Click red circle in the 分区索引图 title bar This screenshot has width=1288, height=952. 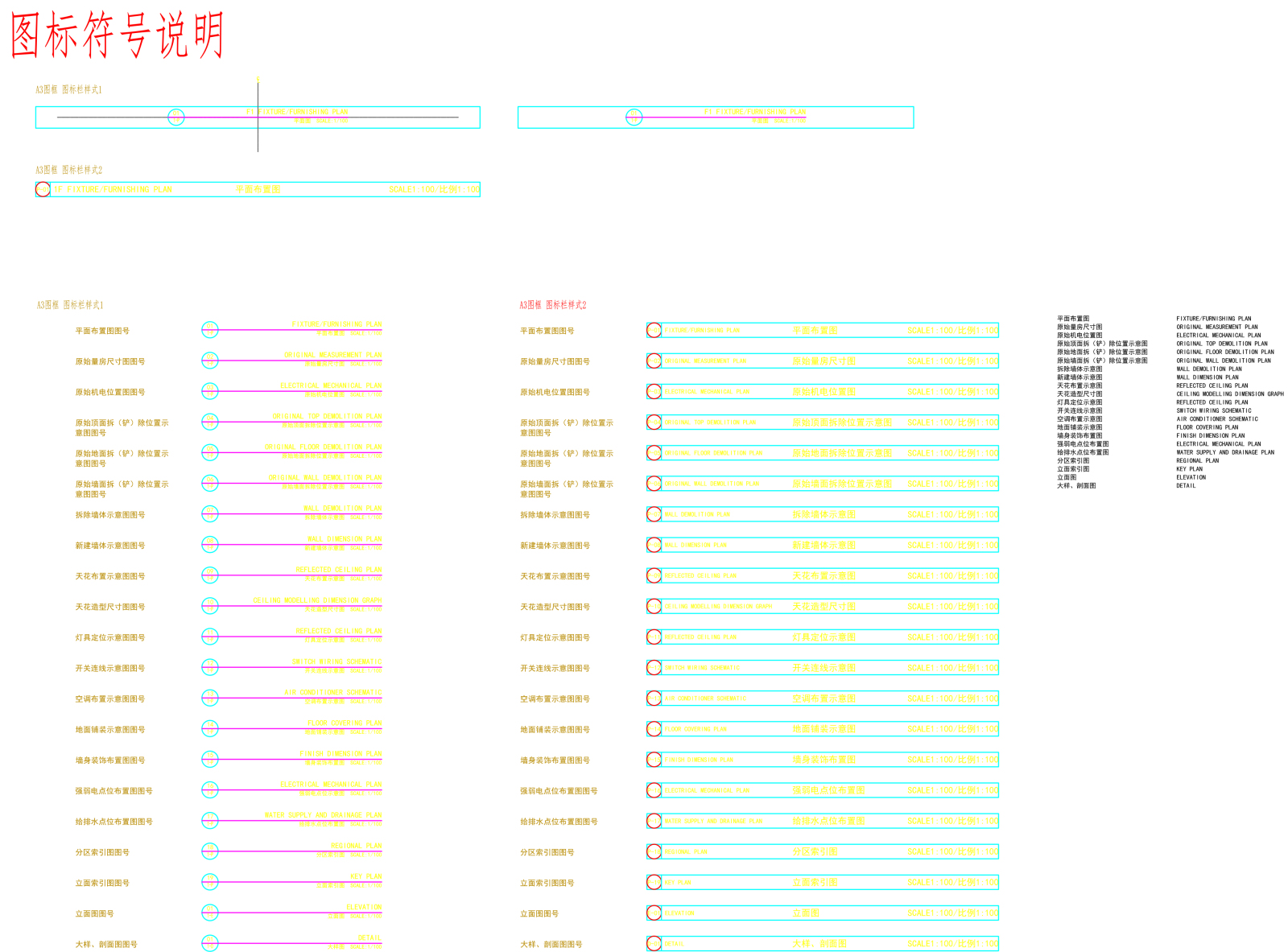pos(654,851)
